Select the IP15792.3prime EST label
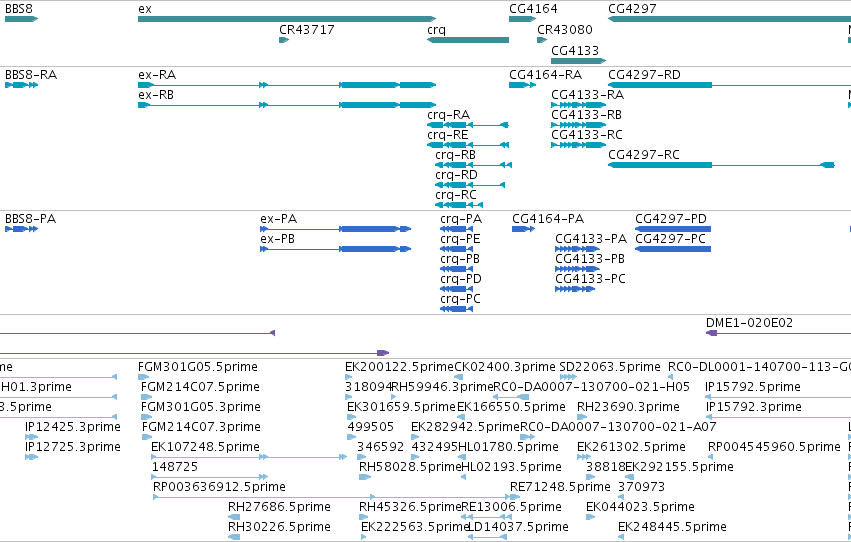 click(753, 407)
